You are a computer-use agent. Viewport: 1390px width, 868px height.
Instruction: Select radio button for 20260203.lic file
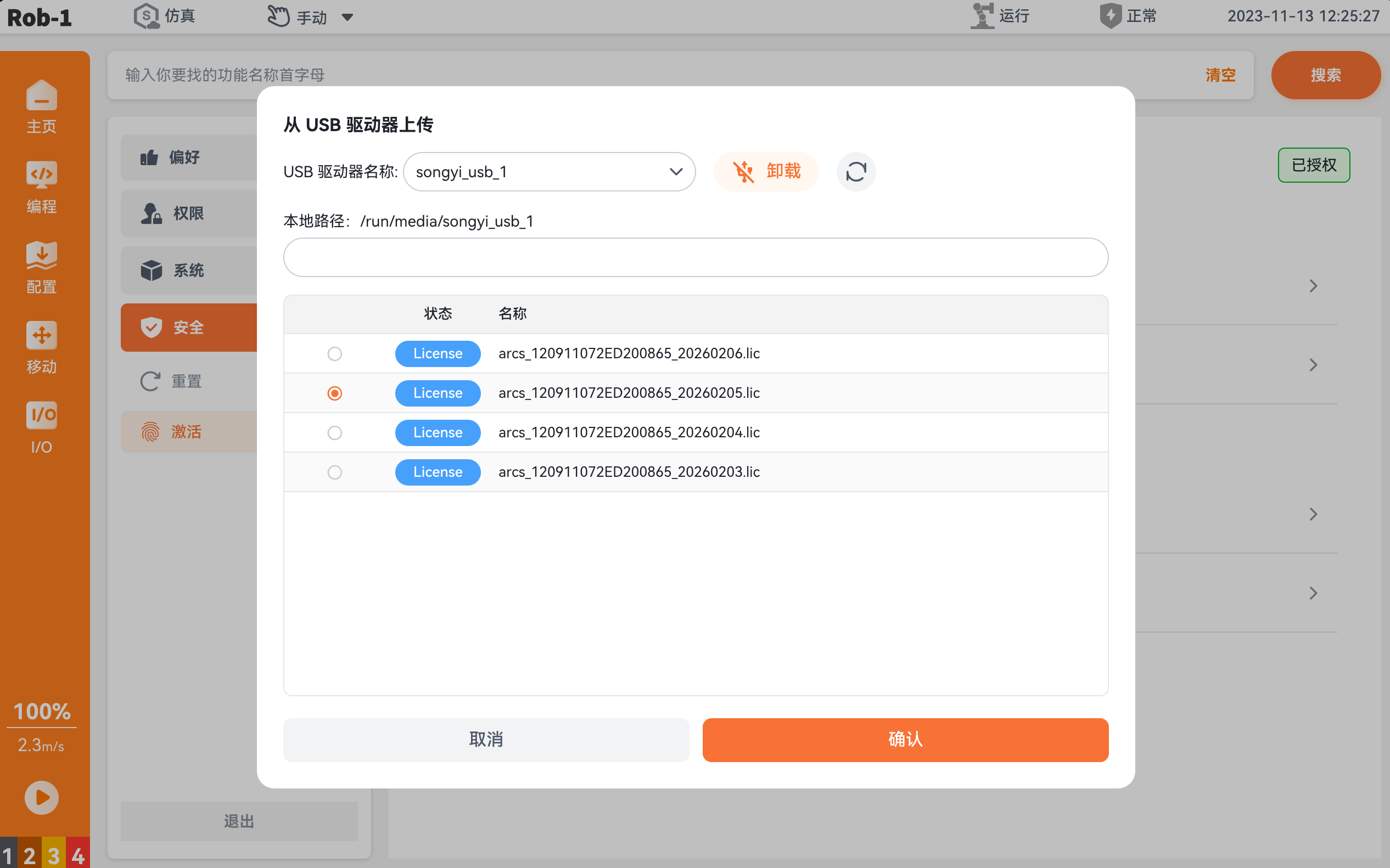click(x=335, y=472)
